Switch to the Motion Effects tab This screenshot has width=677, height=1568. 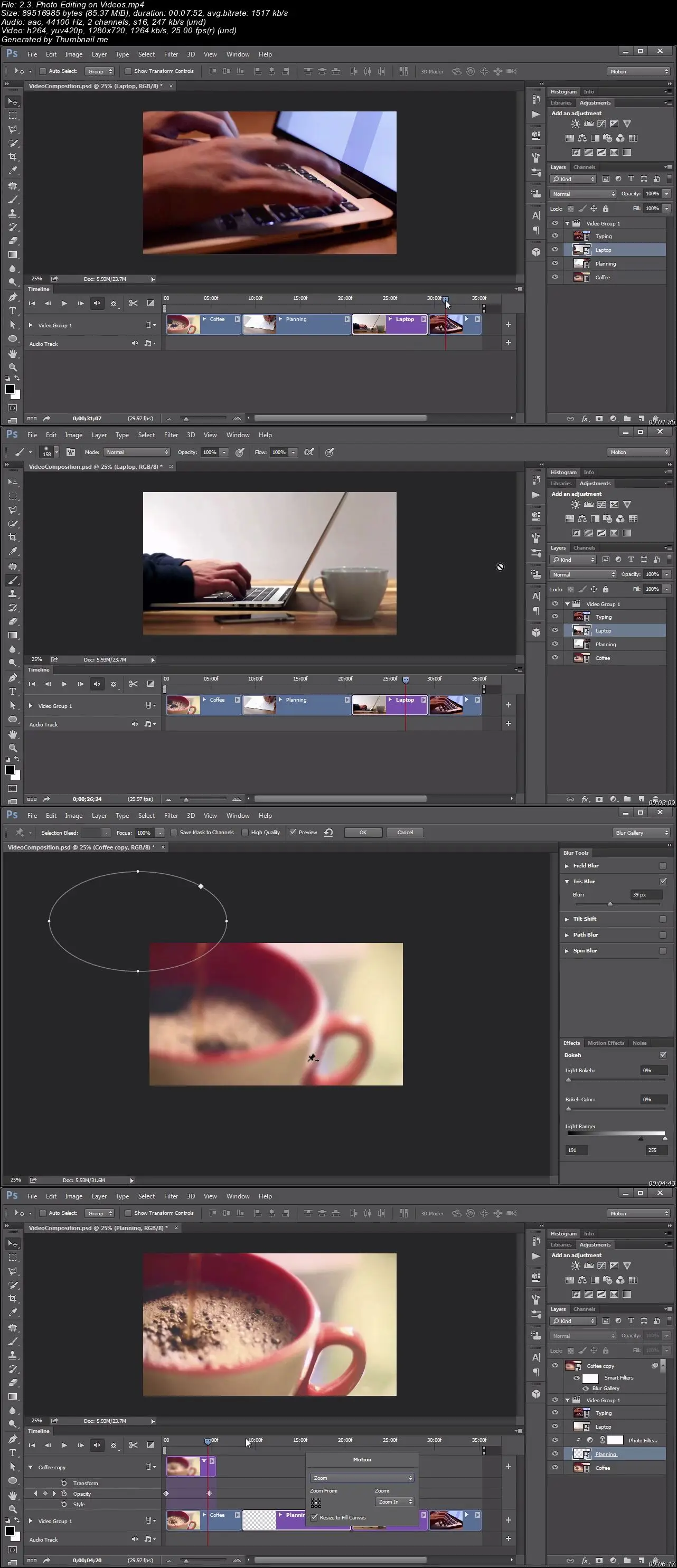click(x=606, y=1043)
